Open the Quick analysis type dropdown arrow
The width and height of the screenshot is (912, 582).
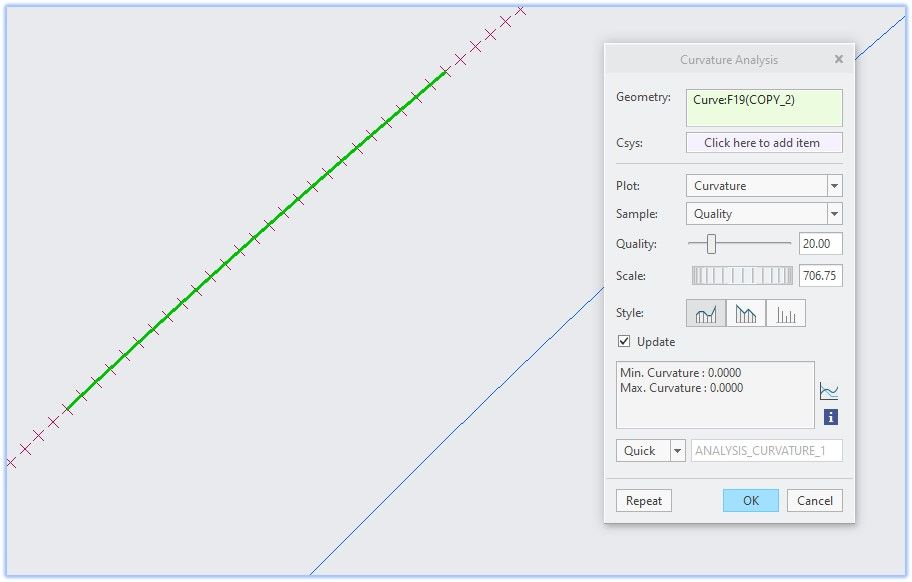[678, 451]
